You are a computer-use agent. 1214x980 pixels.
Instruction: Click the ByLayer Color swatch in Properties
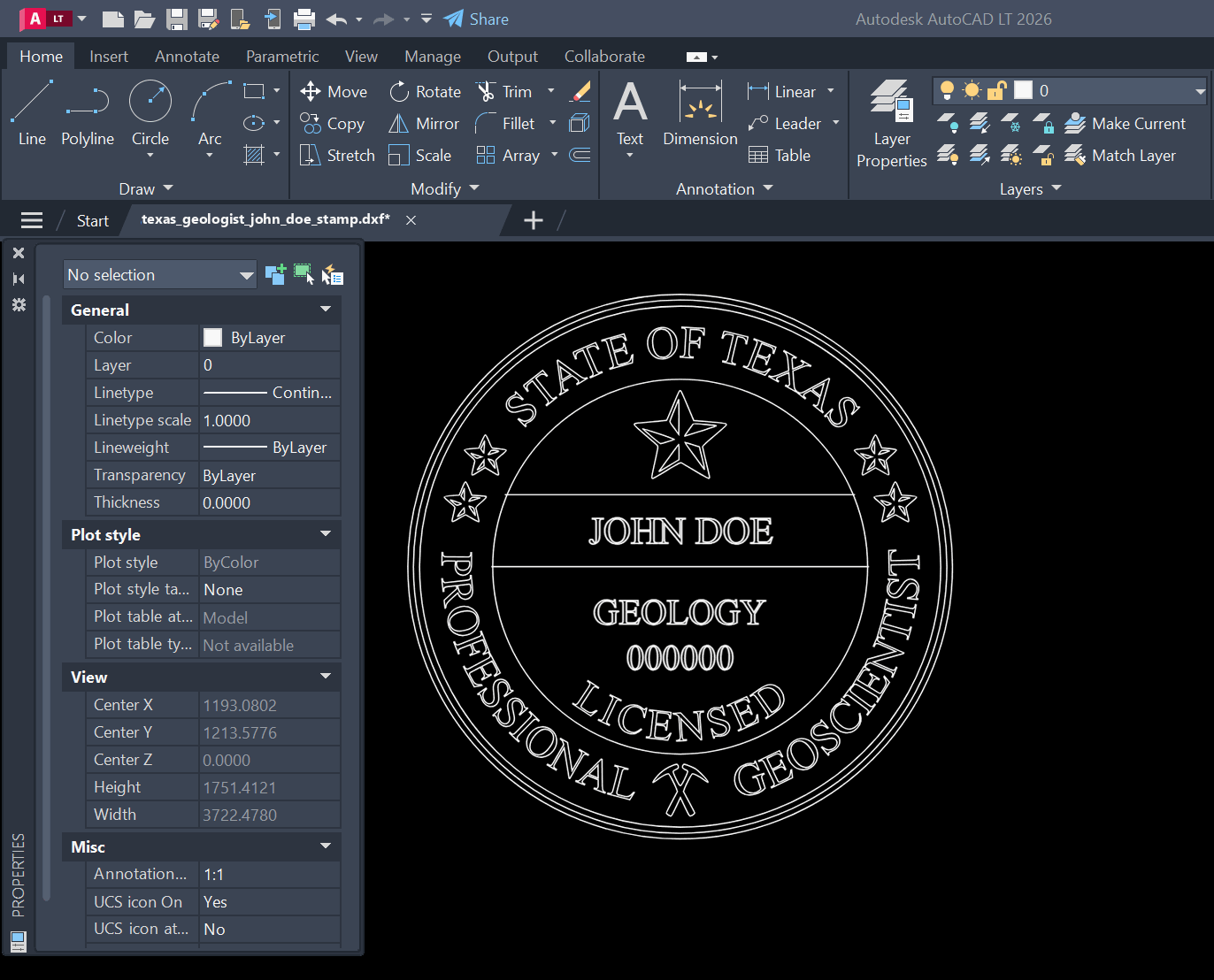(212, 337)
